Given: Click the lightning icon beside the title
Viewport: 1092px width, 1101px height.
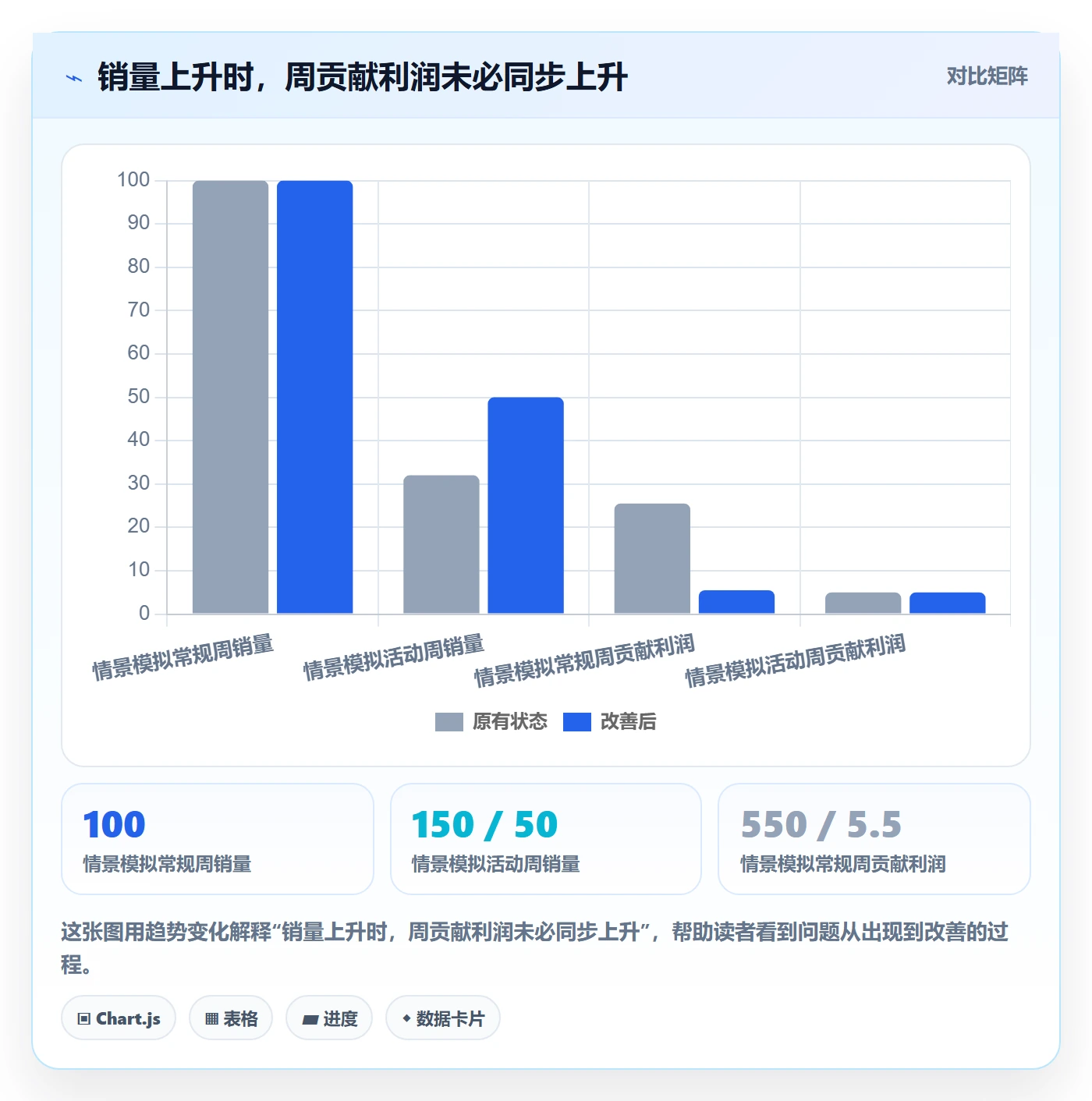Looking at the screenshot, I should click(x=74, y=78).
